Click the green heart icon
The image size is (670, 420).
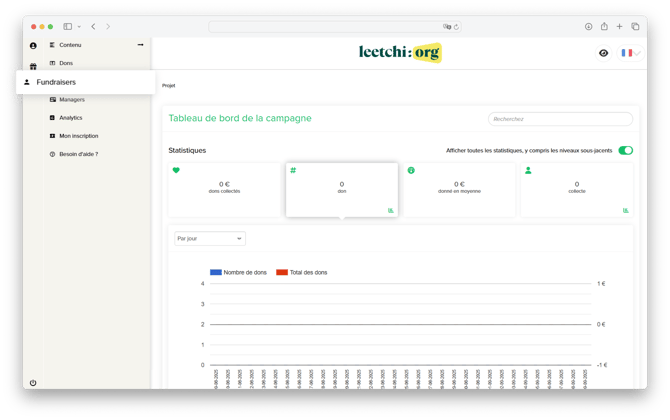[176, 170]
